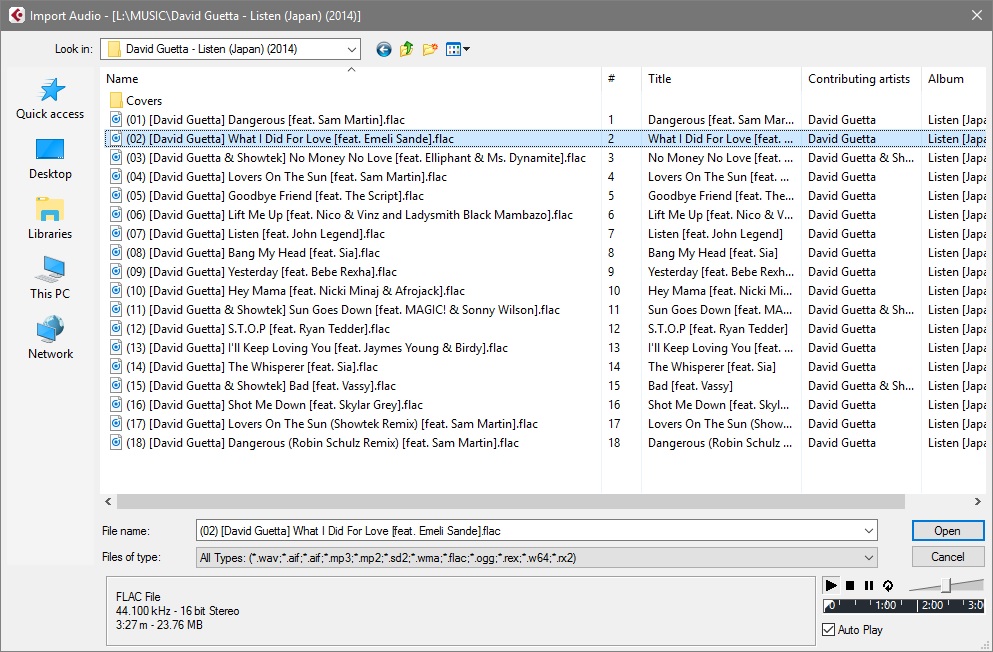Go back with the blue arrow icon
The height and width of the screenshot is (652, 993).
(384, 49)
